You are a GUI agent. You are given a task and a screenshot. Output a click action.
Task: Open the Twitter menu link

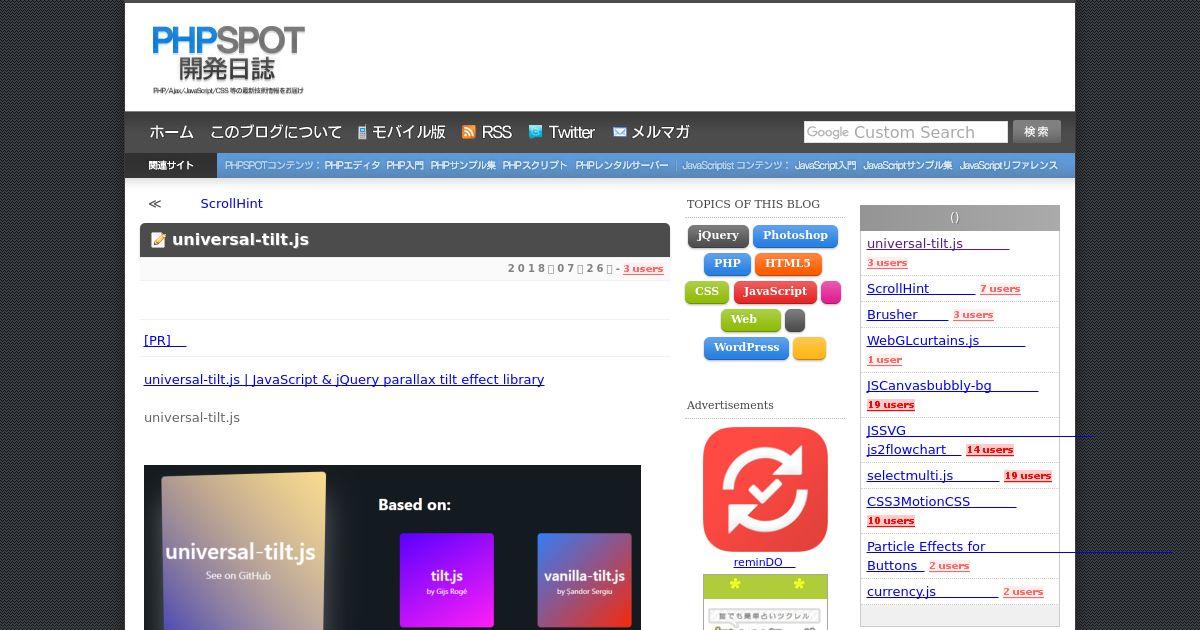571,132
